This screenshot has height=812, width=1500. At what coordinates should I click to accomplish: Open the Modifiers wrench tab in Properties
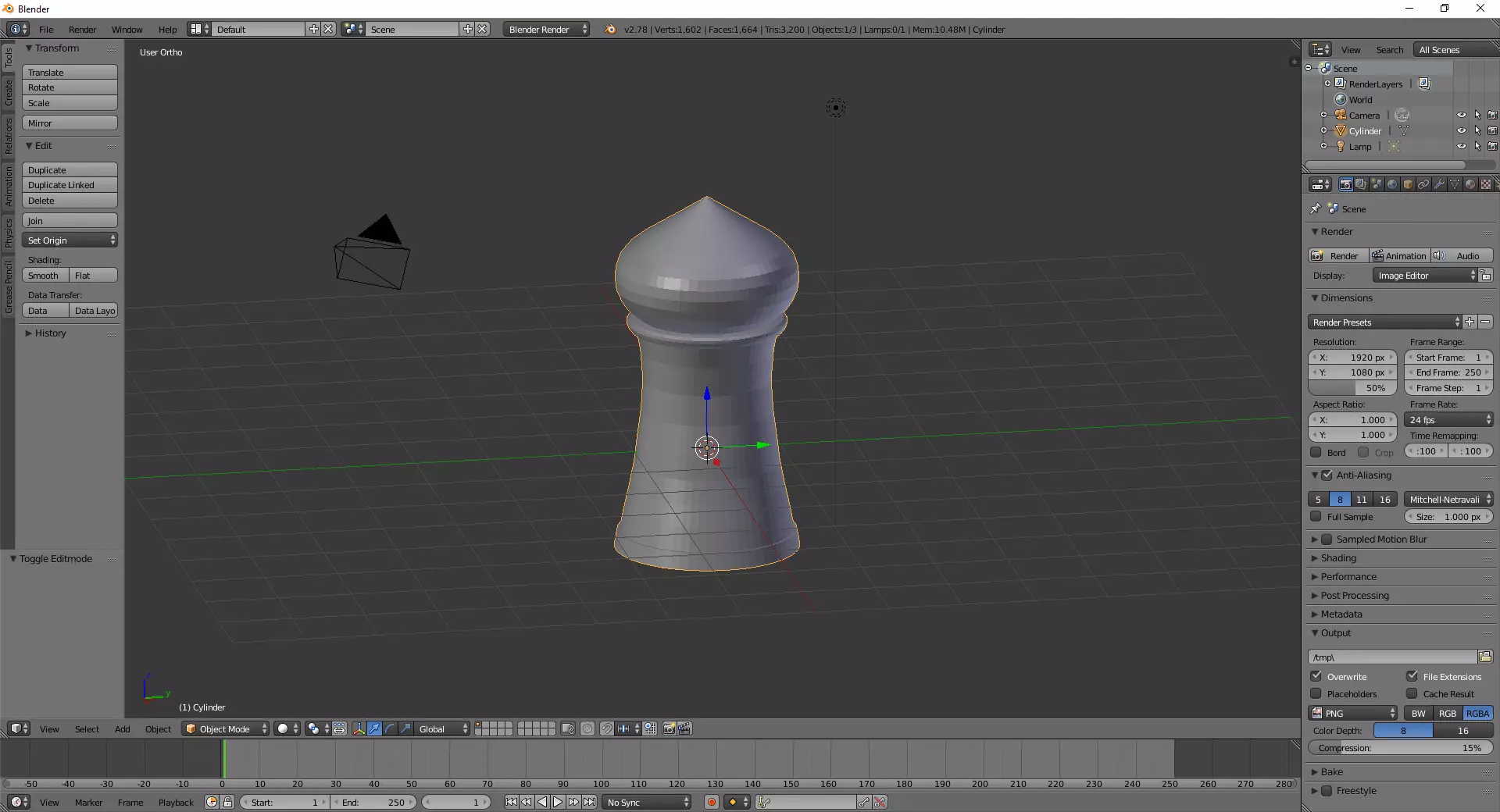pos(1439,184)
